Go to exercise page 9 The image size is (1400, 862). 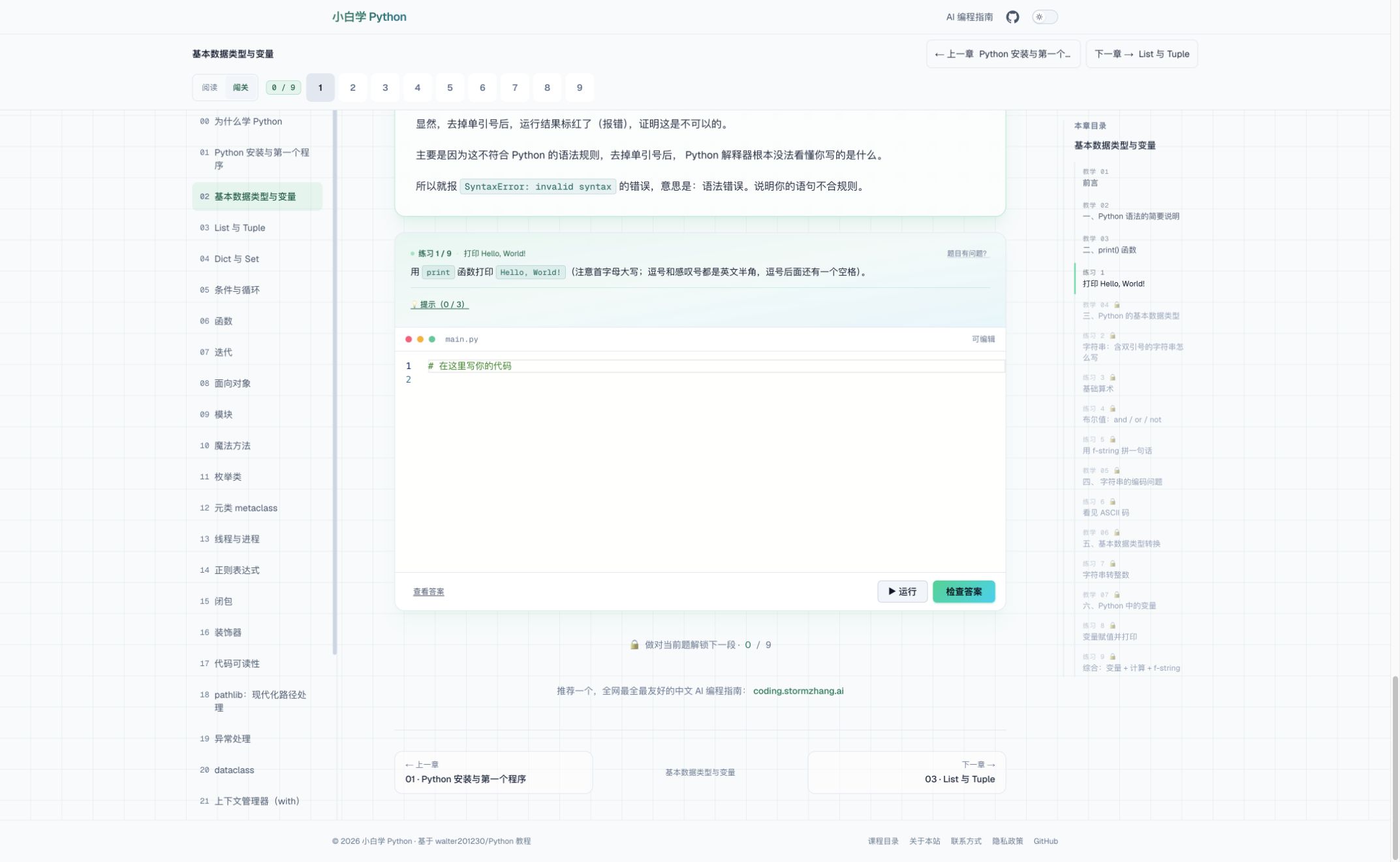(x=580, y=88)
